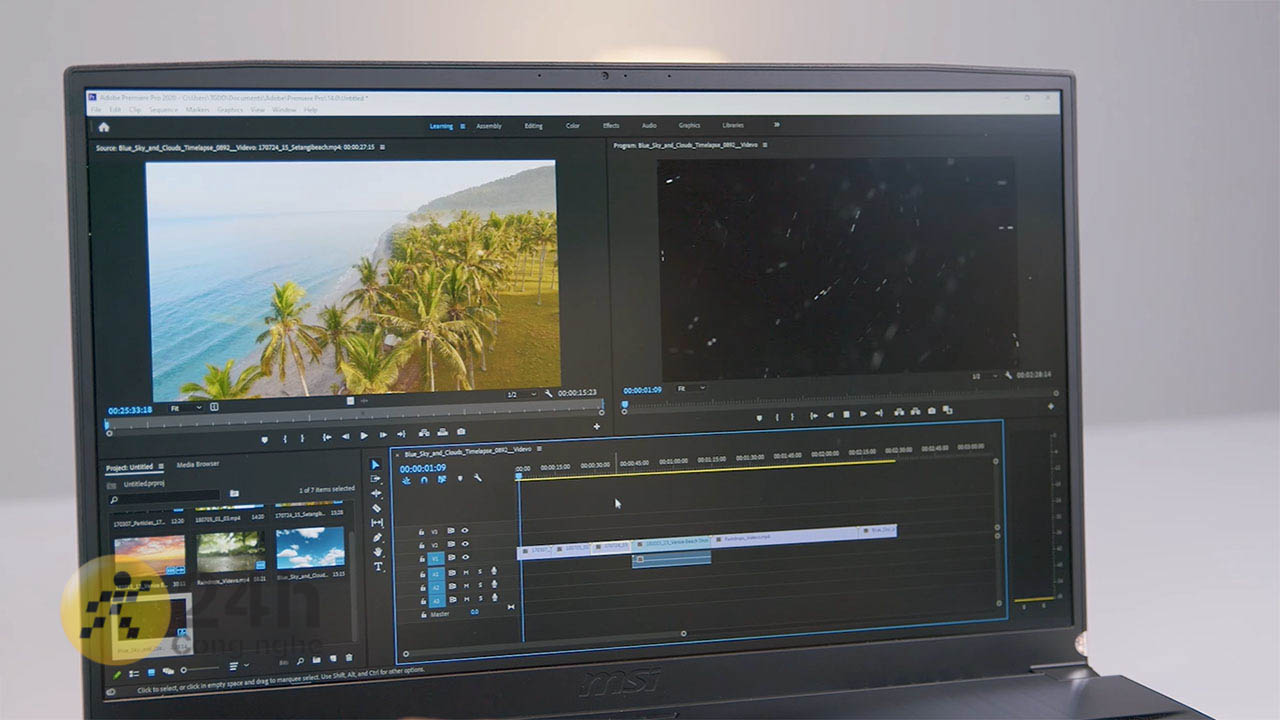
Task: Solo audio track A2
Action: pyautogui.click(x=480, y=586)
